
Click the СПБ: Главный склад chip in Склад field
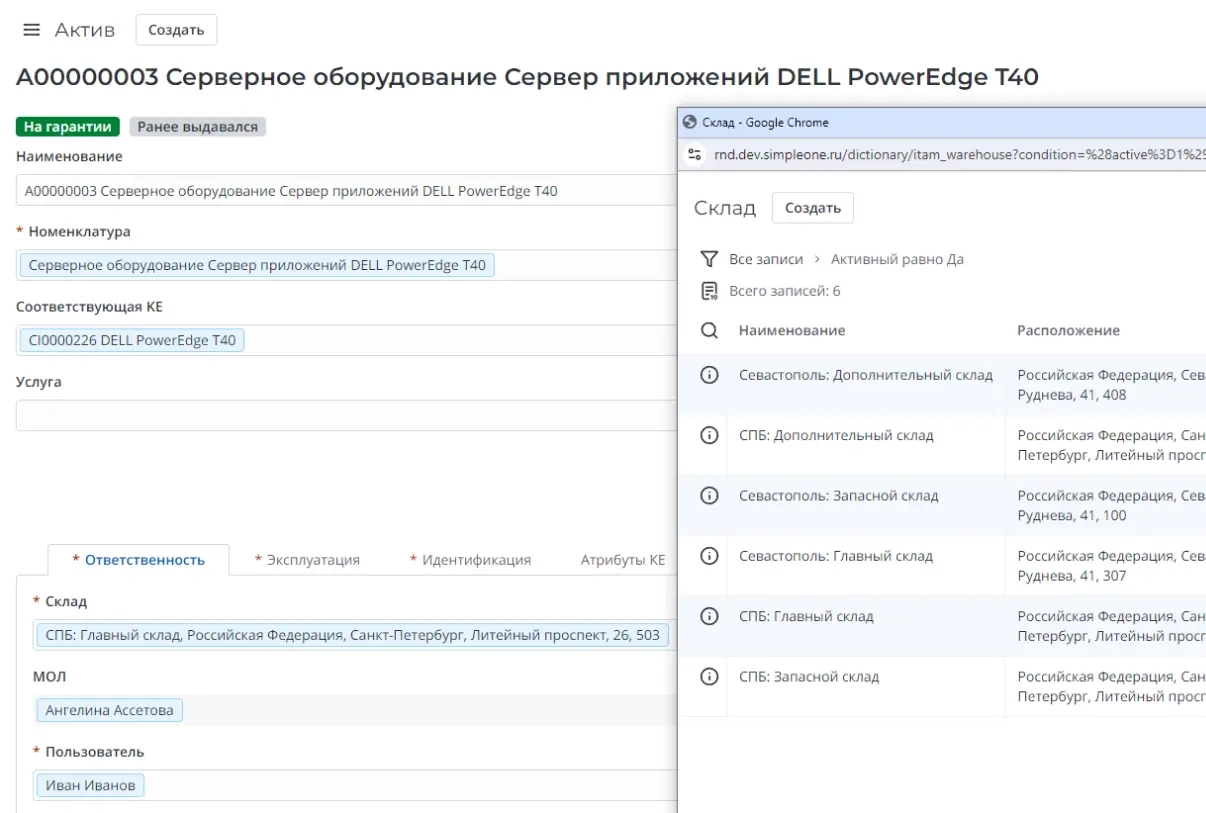(353, 635)
